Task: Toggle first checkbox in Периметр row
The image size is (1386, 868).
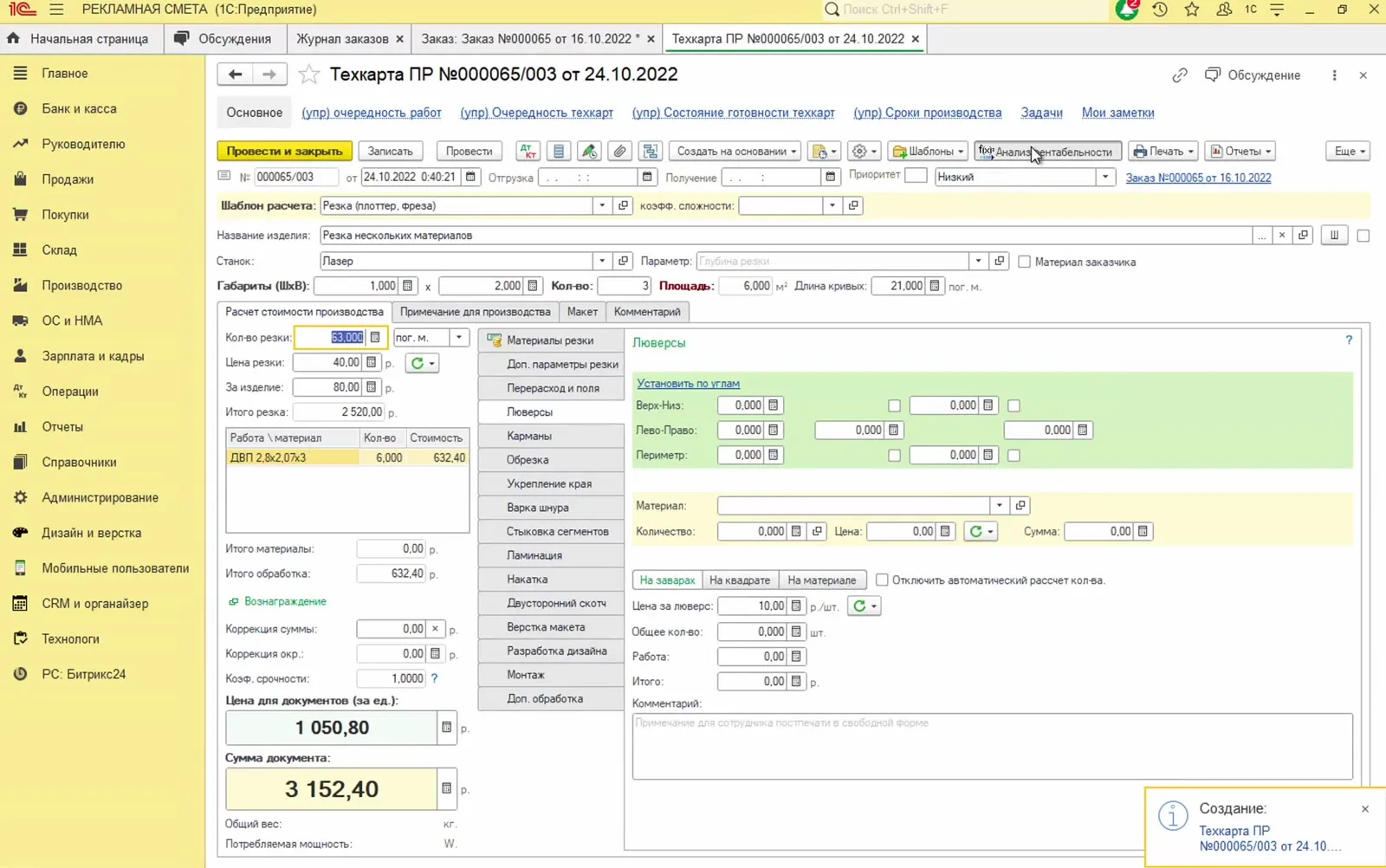Action: [894, 456]
